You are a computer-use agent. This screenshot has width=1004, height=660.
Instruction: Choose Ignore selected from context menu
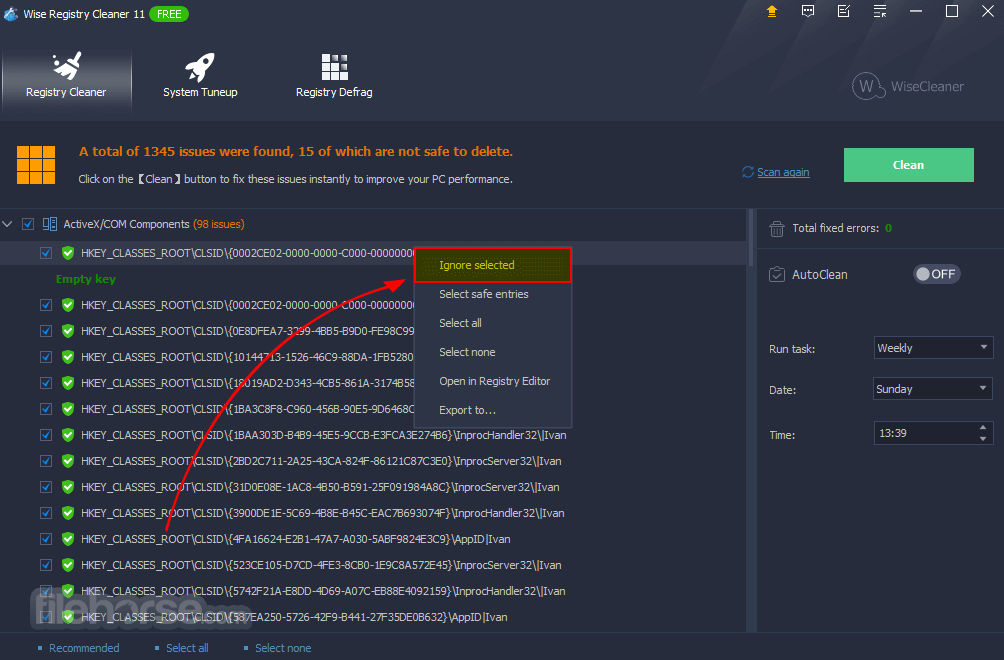(x=493, y=265)
